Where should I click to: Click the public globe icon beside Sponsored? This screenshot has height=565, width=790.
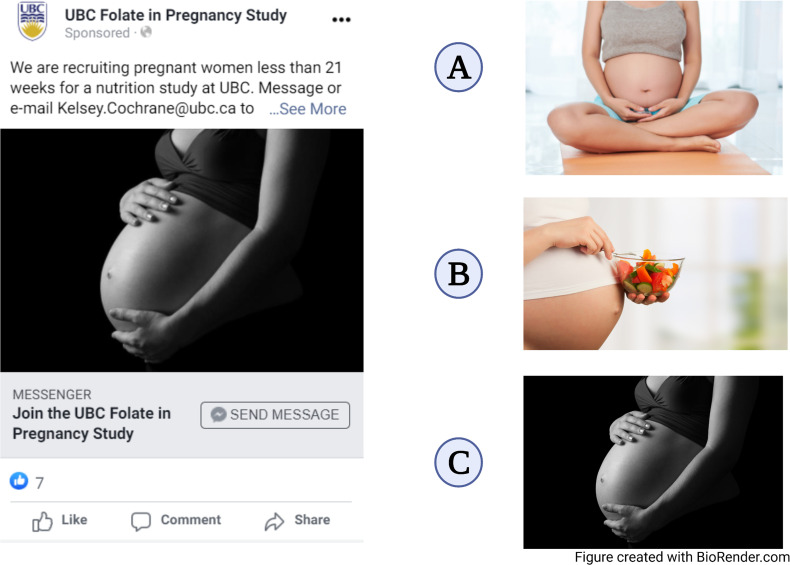click(x=146, y=32)
